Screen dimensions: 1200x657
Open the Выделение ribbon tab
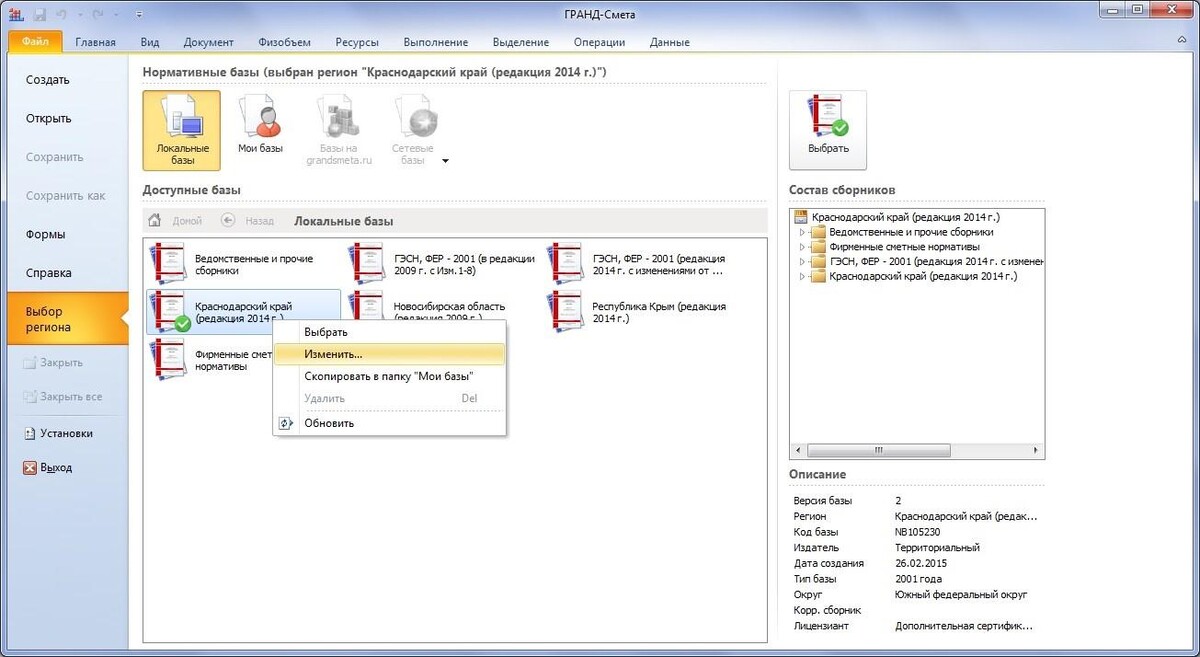pyautogui.click(x=520, y=42)
